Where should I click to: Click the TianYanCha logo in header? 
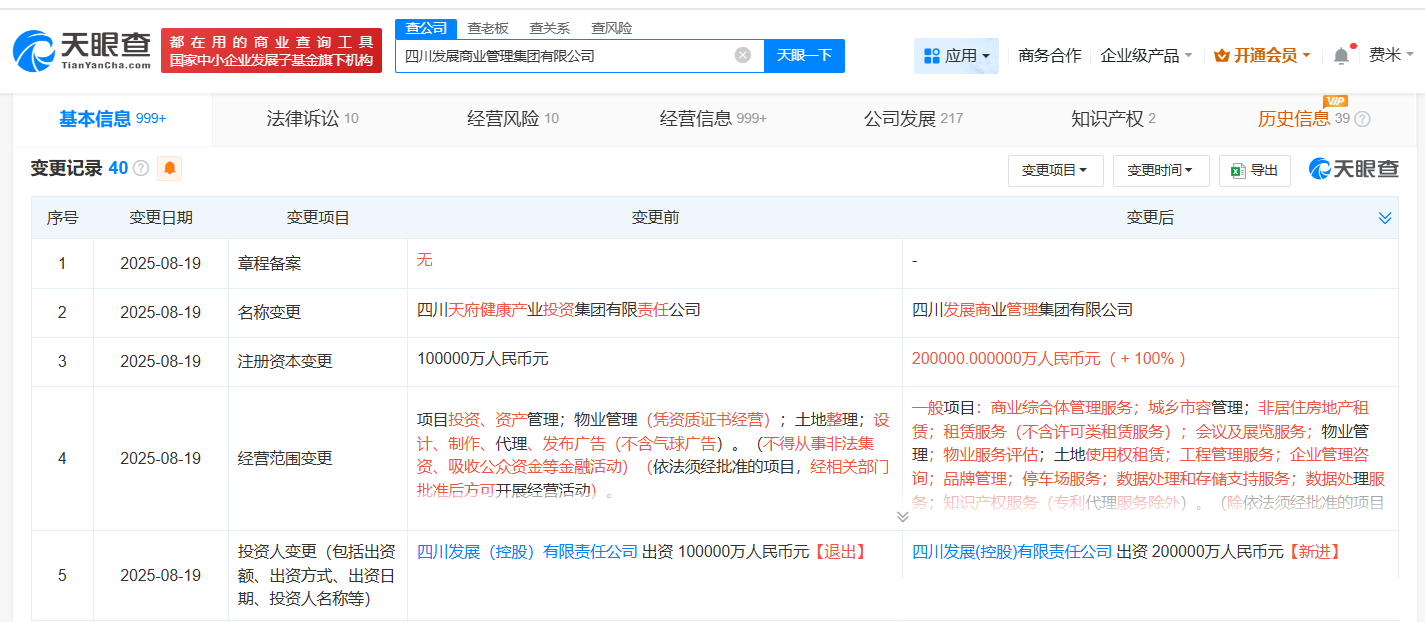tap(82, 50)
